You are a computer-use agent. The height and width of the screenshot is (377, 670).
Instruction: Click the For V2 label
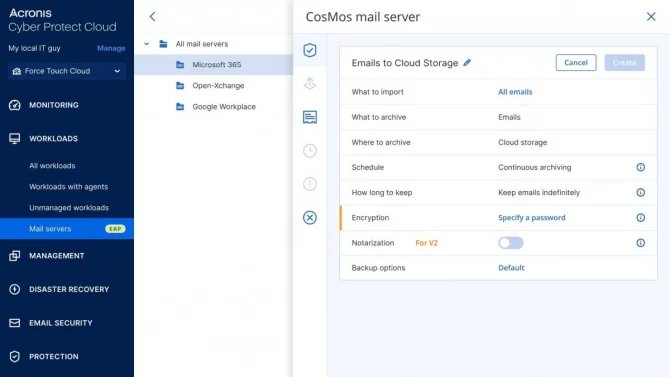[426, 243]
